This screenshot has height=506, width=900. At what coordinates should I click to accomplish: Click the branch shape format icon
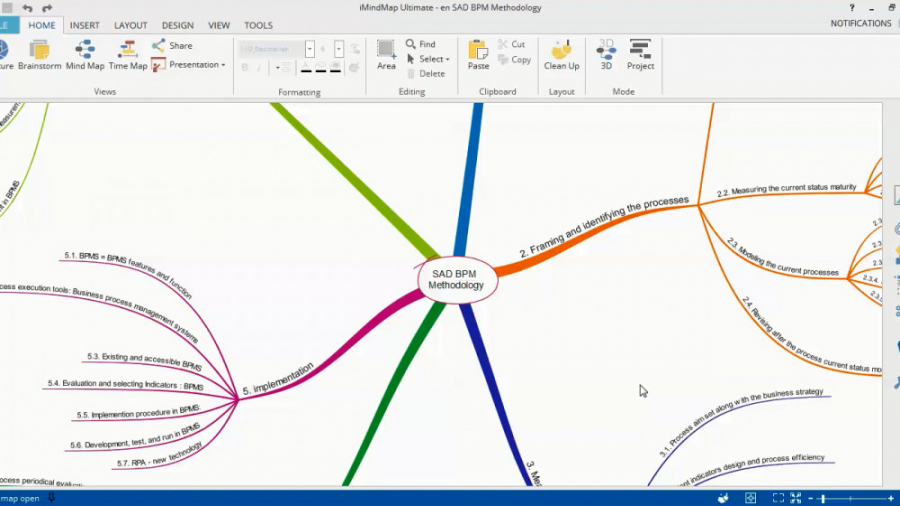355,49
